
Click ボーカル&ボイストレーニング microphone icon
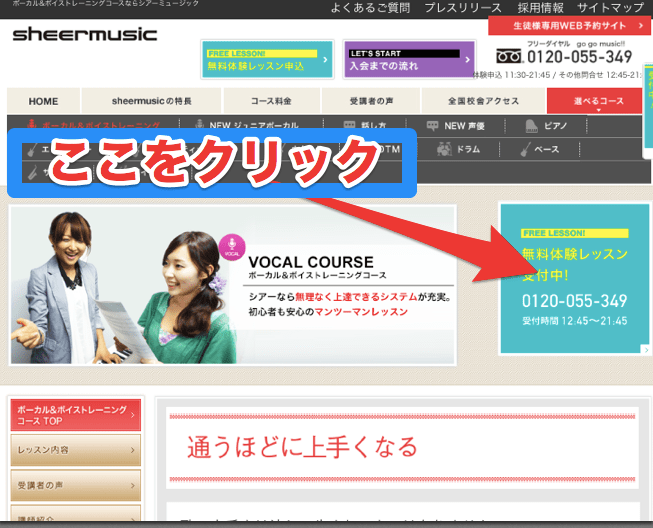tap(31, 125)
